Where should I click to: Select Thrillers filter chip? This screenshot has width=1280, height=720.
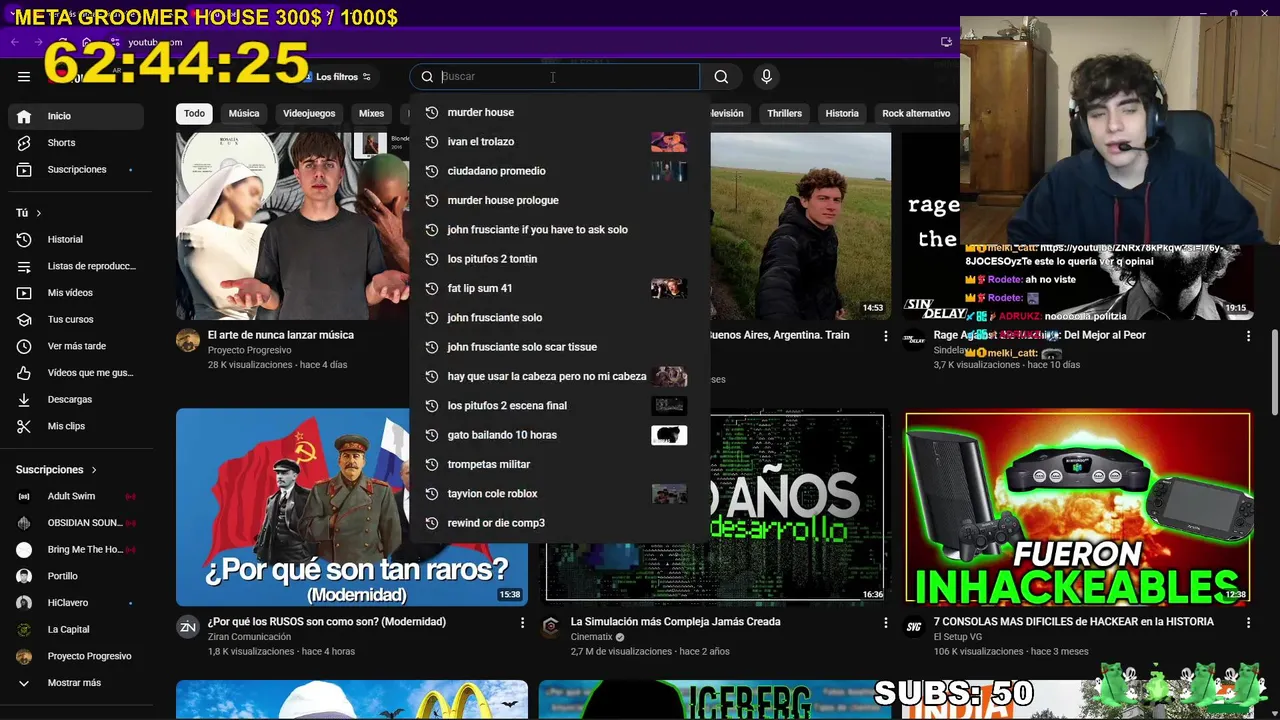[784, 114]
